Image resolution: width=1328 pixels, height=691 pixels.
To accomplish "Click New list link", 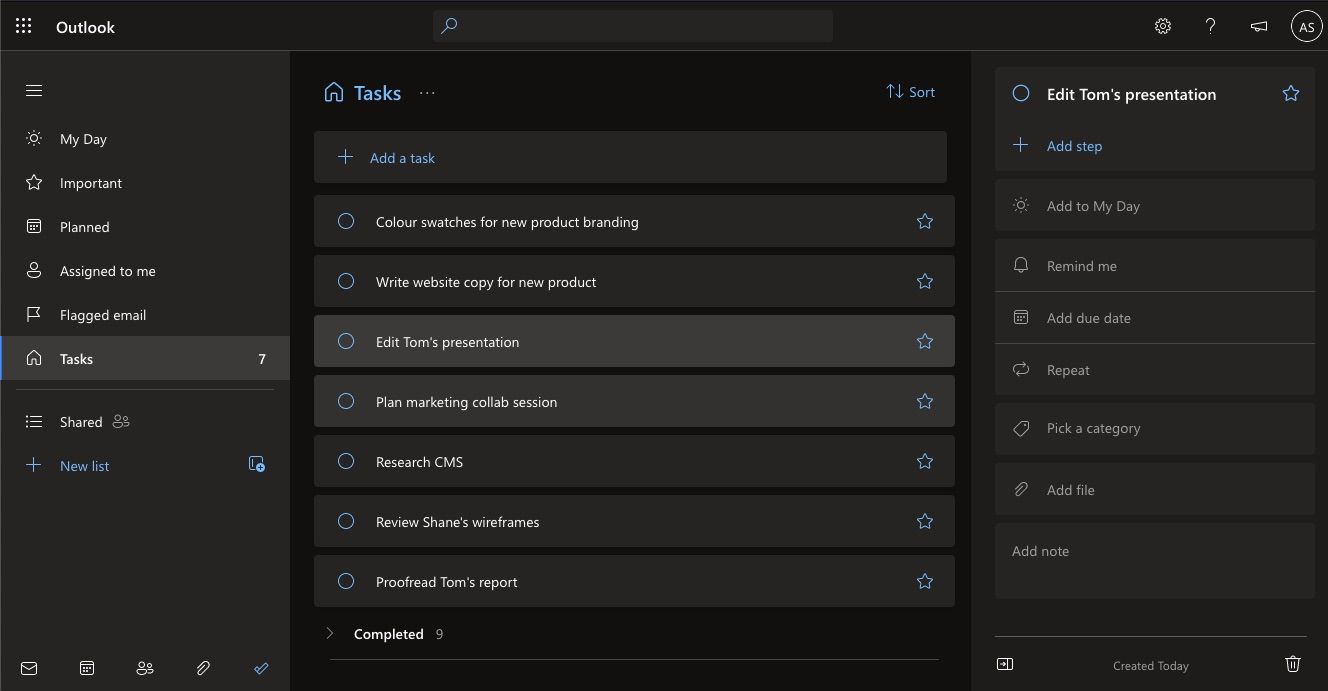I will 85,466.
